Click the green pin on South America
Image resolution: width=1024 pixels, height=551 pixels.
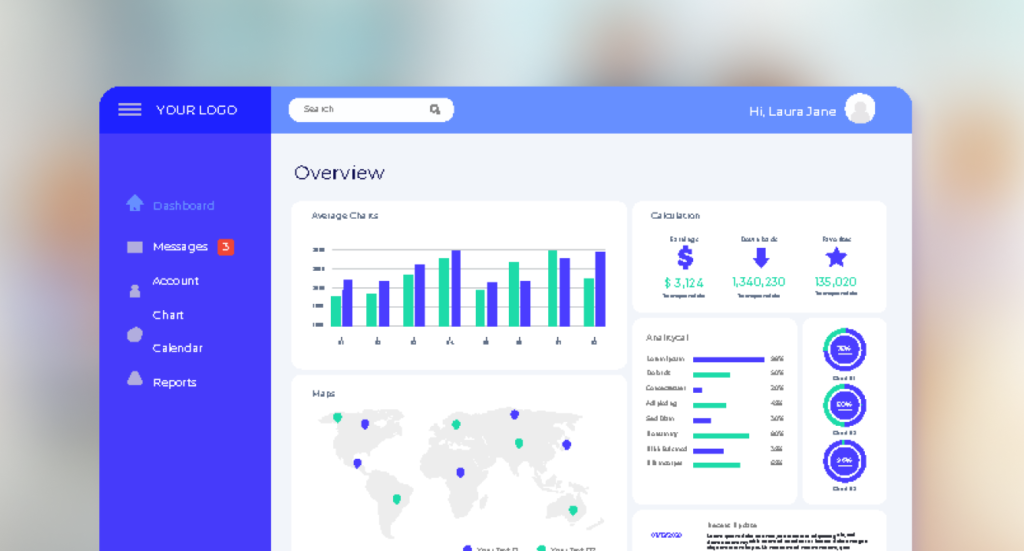[x=397, y=498]
